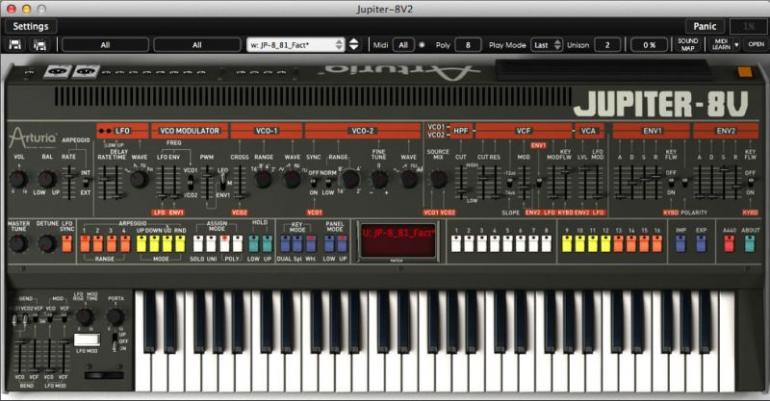Open the first All bank filter dropdown
Viewport: 770px width, 401px height.
(x=105, y=45)
